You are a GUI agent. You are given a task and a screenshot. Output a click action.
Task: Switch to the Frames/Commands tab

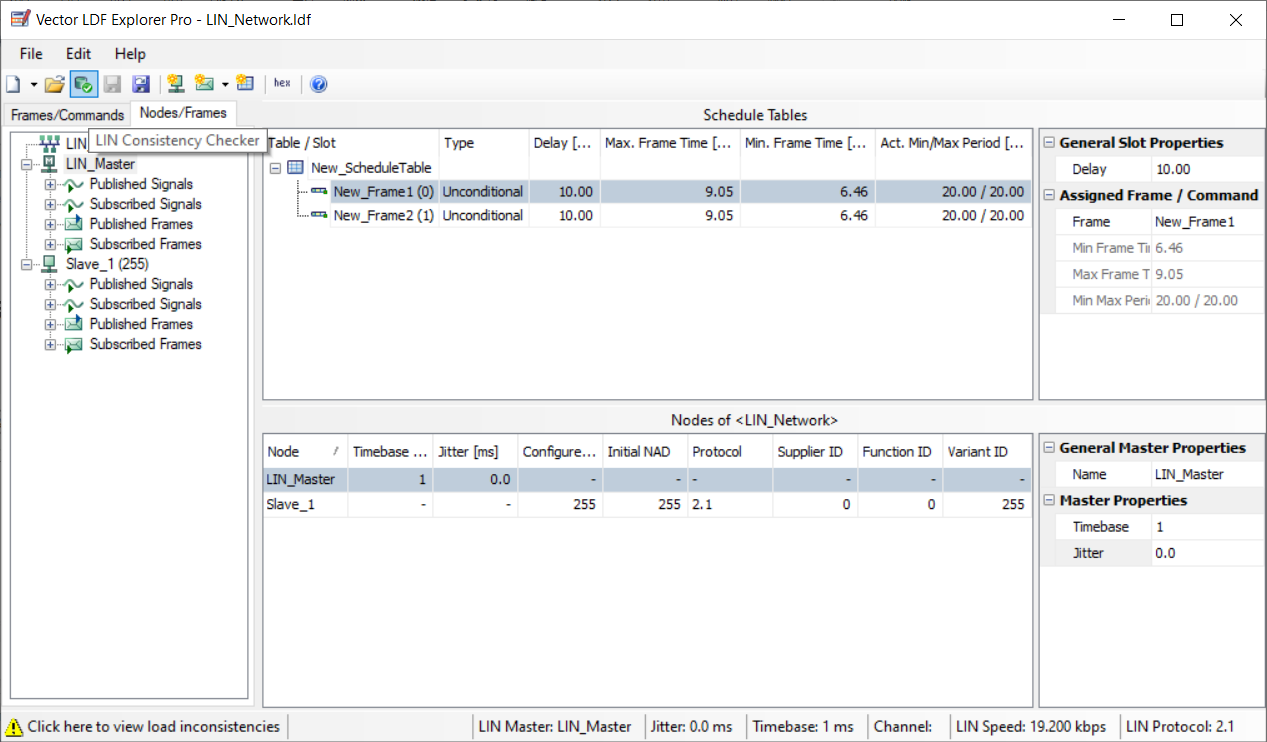coord(67,115)
